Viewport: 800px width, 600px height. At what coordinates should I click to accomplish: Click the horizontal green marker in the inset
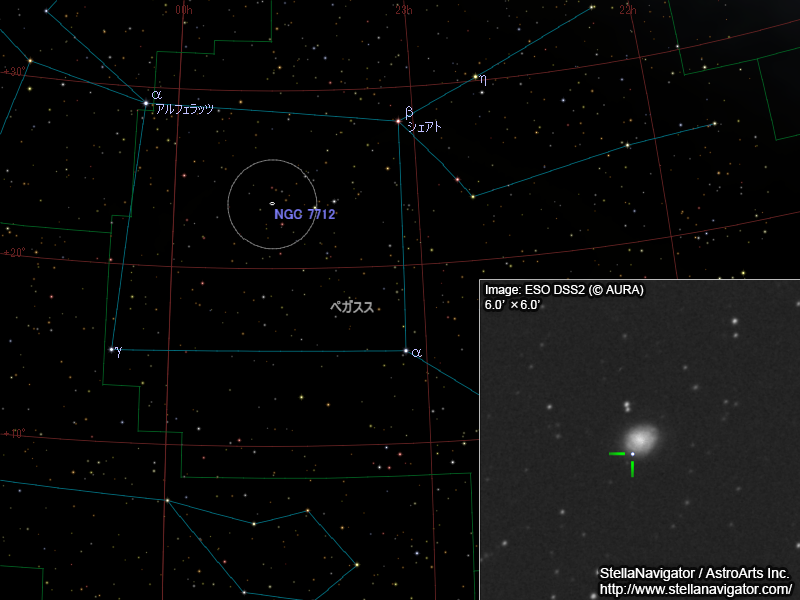click(617, 454)
